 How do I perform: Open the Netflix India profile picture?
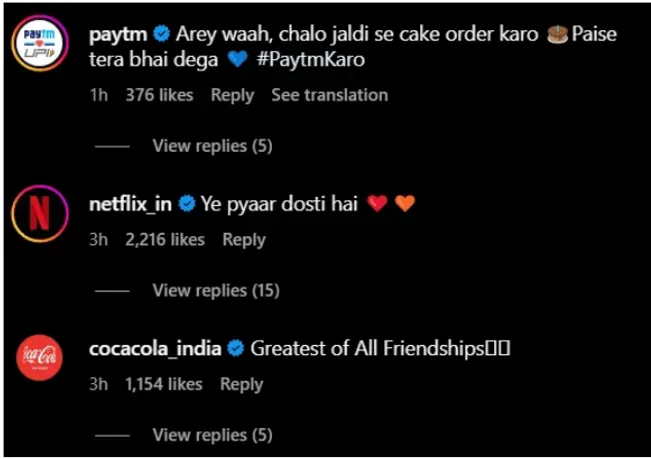tap(40, 212)
